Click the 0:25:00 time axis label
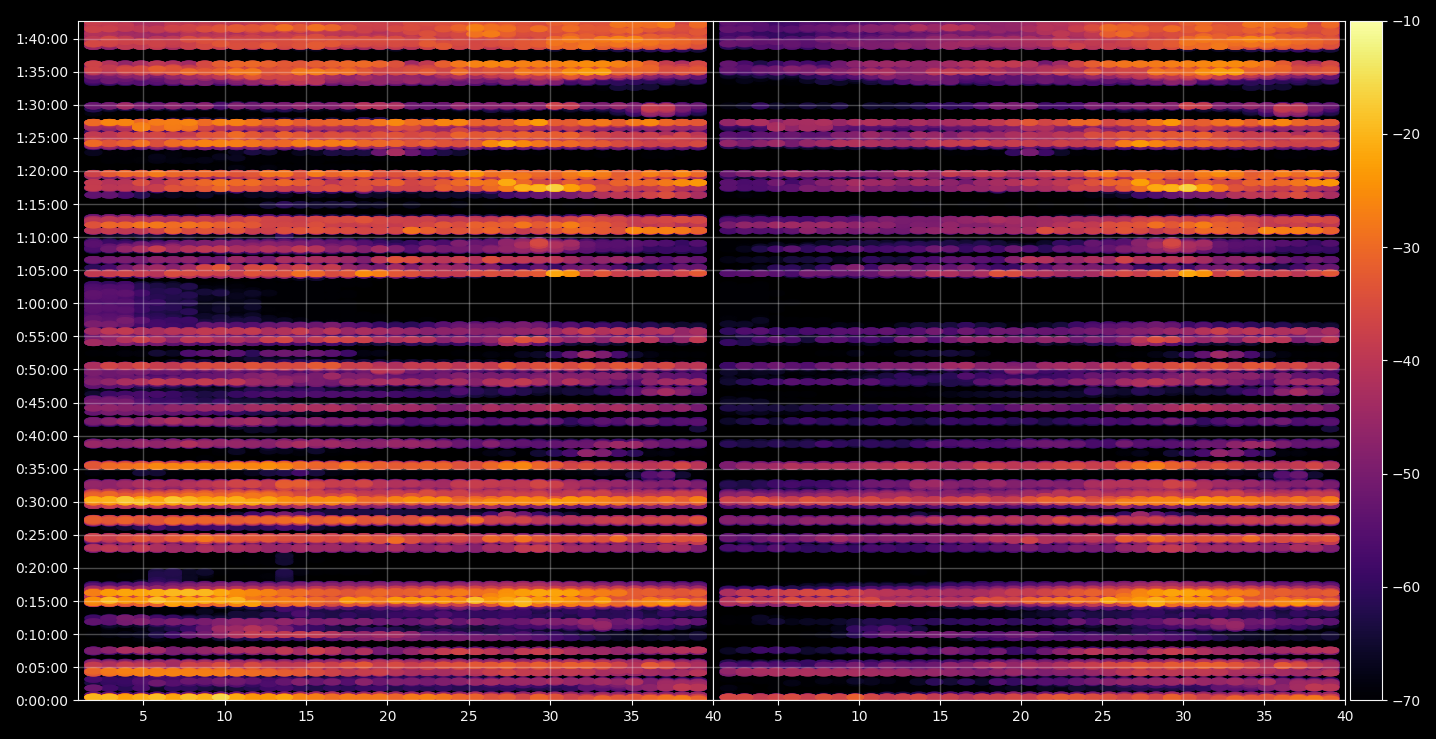 coord(42,535)
